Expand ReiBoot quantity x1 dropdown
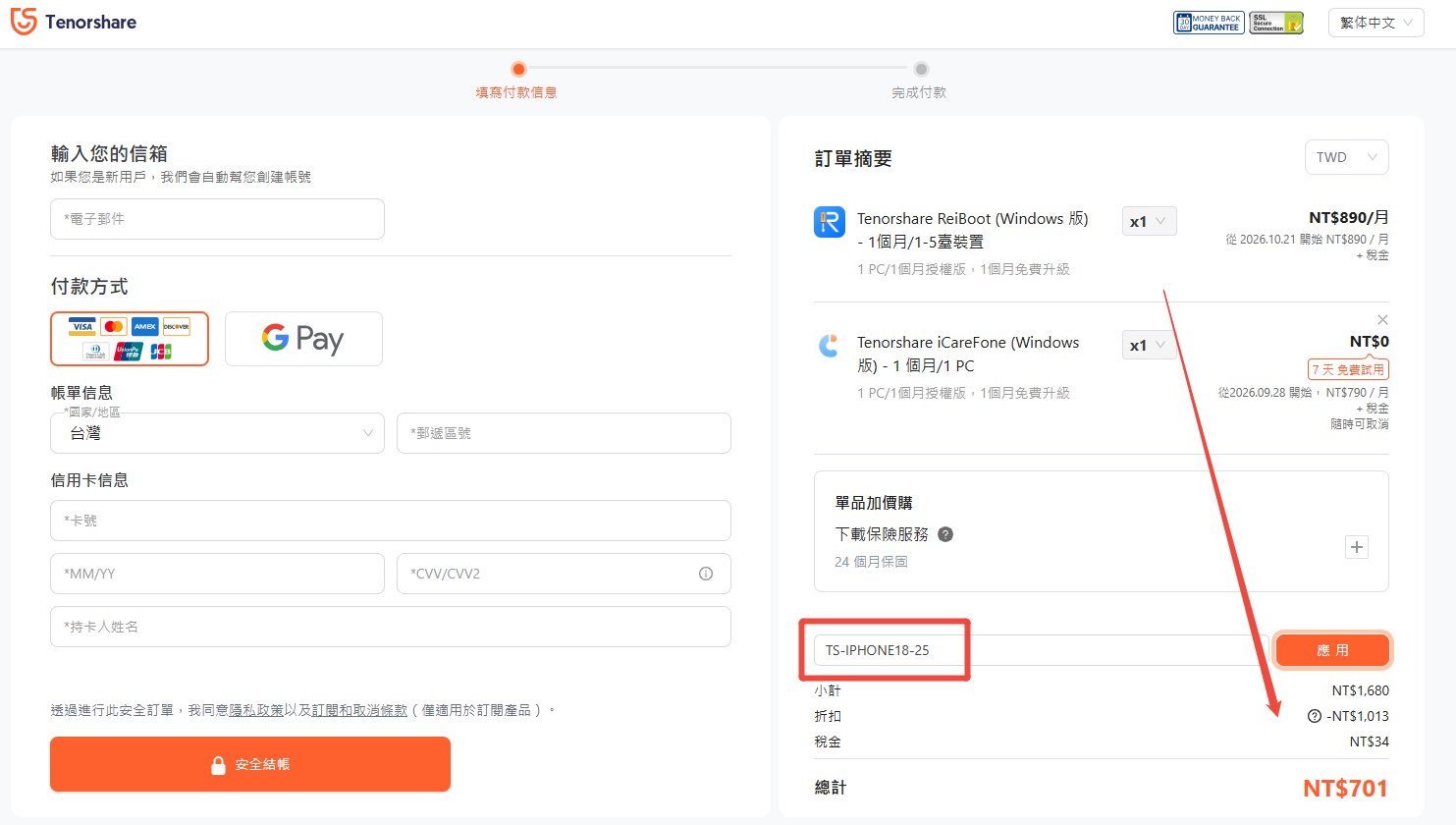 [1149, 221]
